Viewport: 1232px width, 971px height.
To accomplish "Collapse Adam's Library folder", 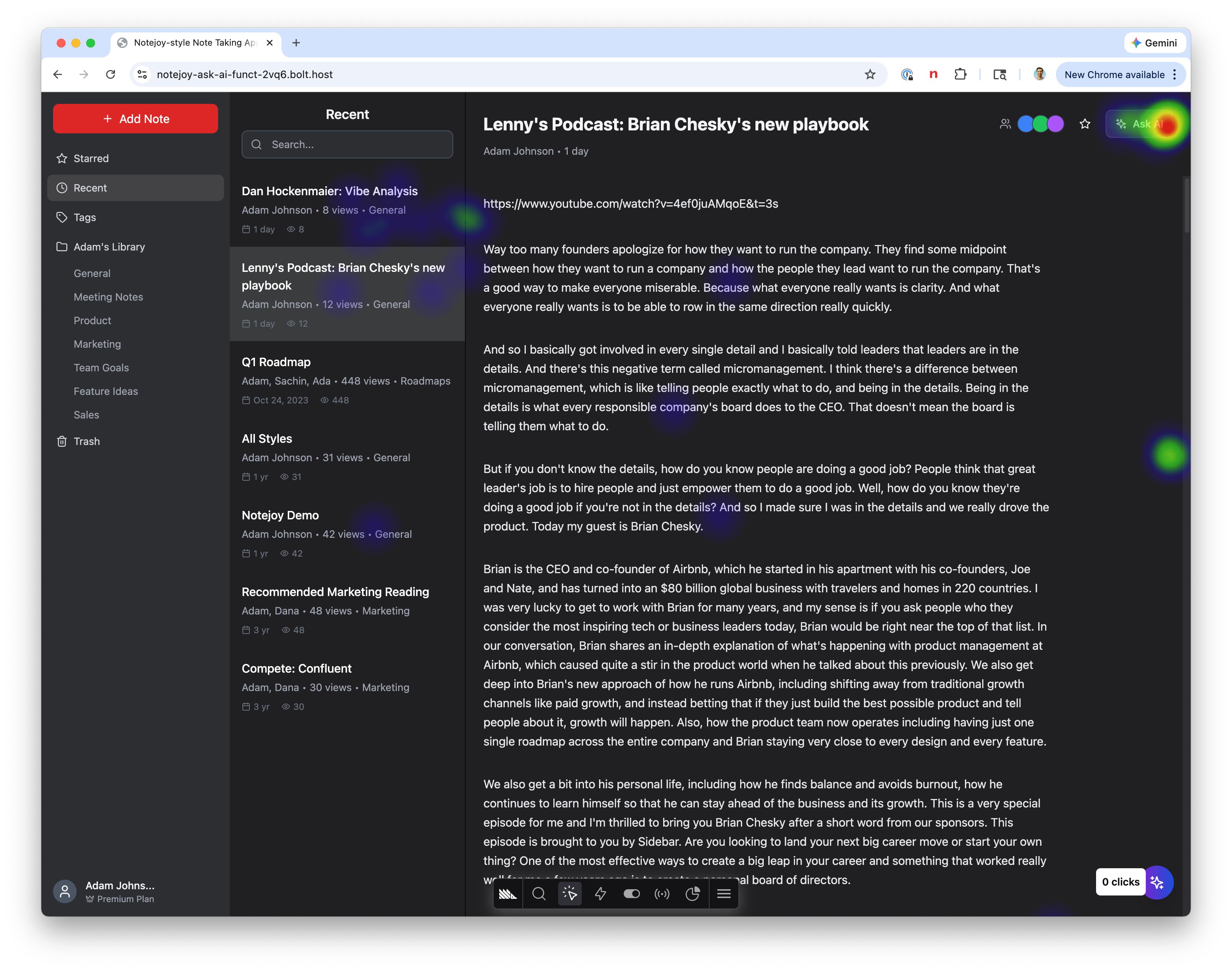I will [109, 247].
